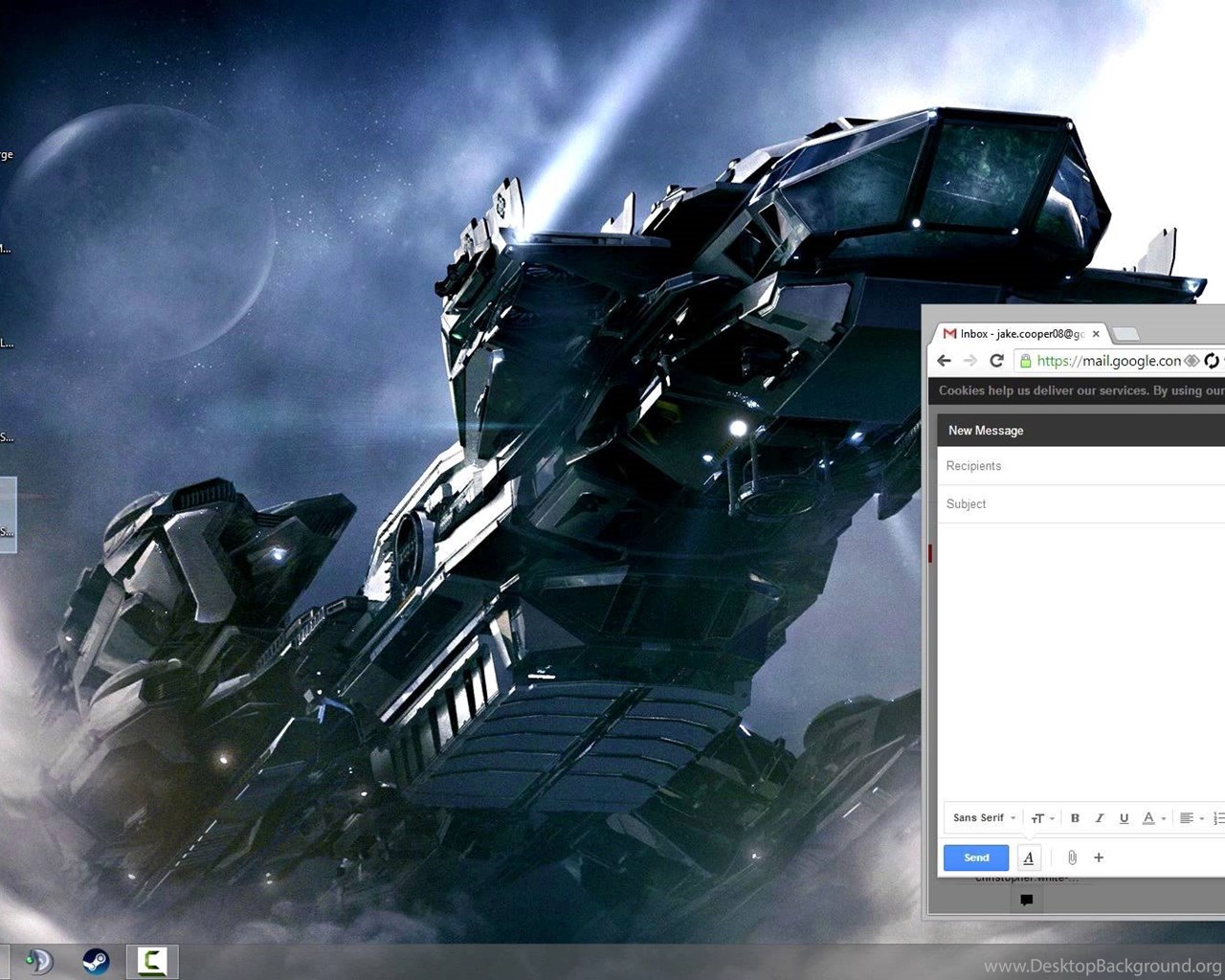Click the Subject field
Image resolution: width=1225 pixels, height=980 pixels.
[x=1081, y=504]
